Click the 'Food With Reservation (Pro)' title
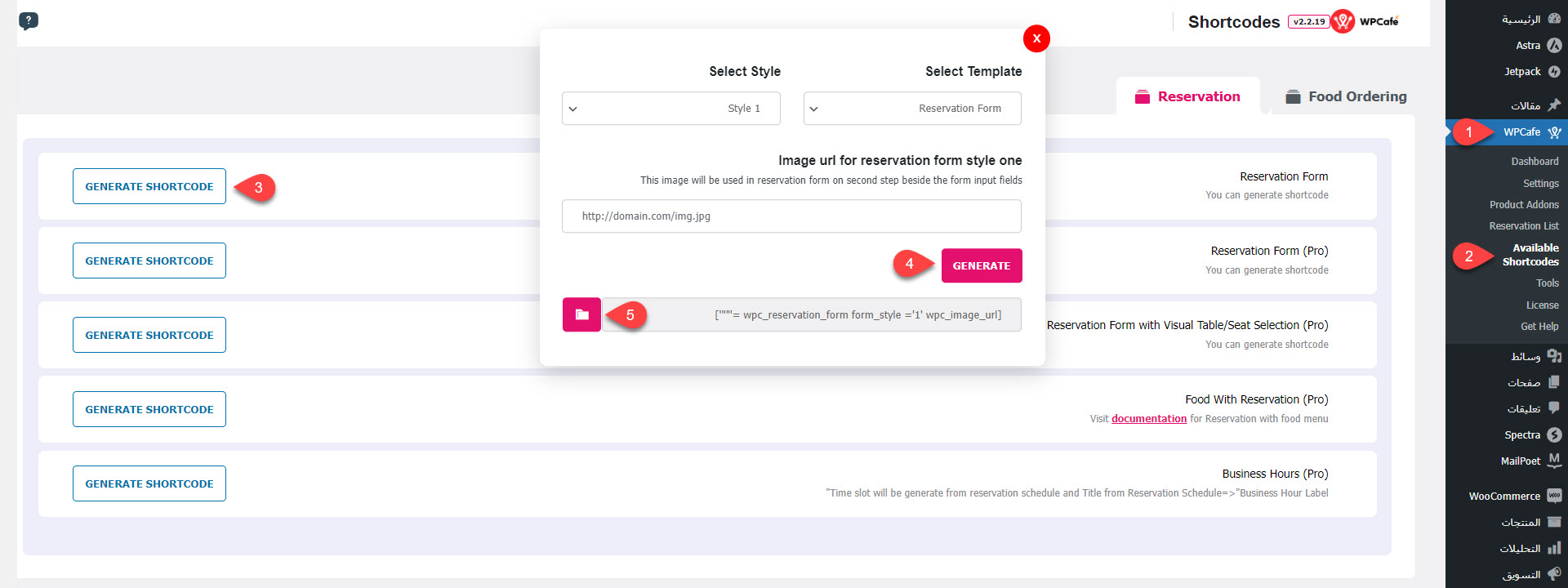 tap(1257, 399)
